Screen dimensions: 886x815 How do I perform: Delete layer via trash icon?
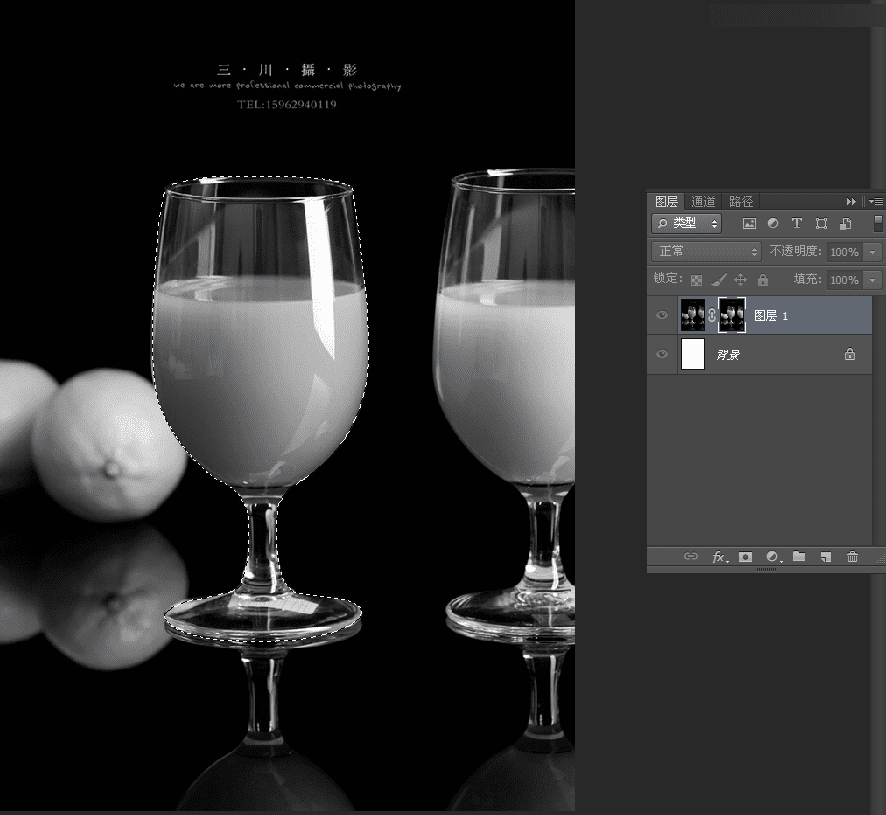(x=852, y=557)
